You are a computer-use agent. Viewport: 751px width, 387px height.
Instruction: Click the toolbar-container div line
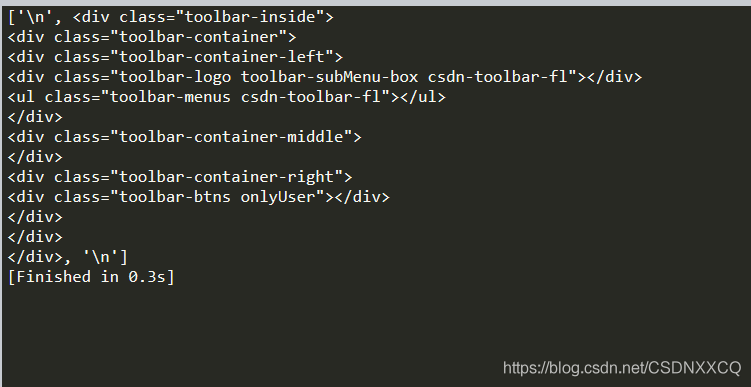(152, 37)
